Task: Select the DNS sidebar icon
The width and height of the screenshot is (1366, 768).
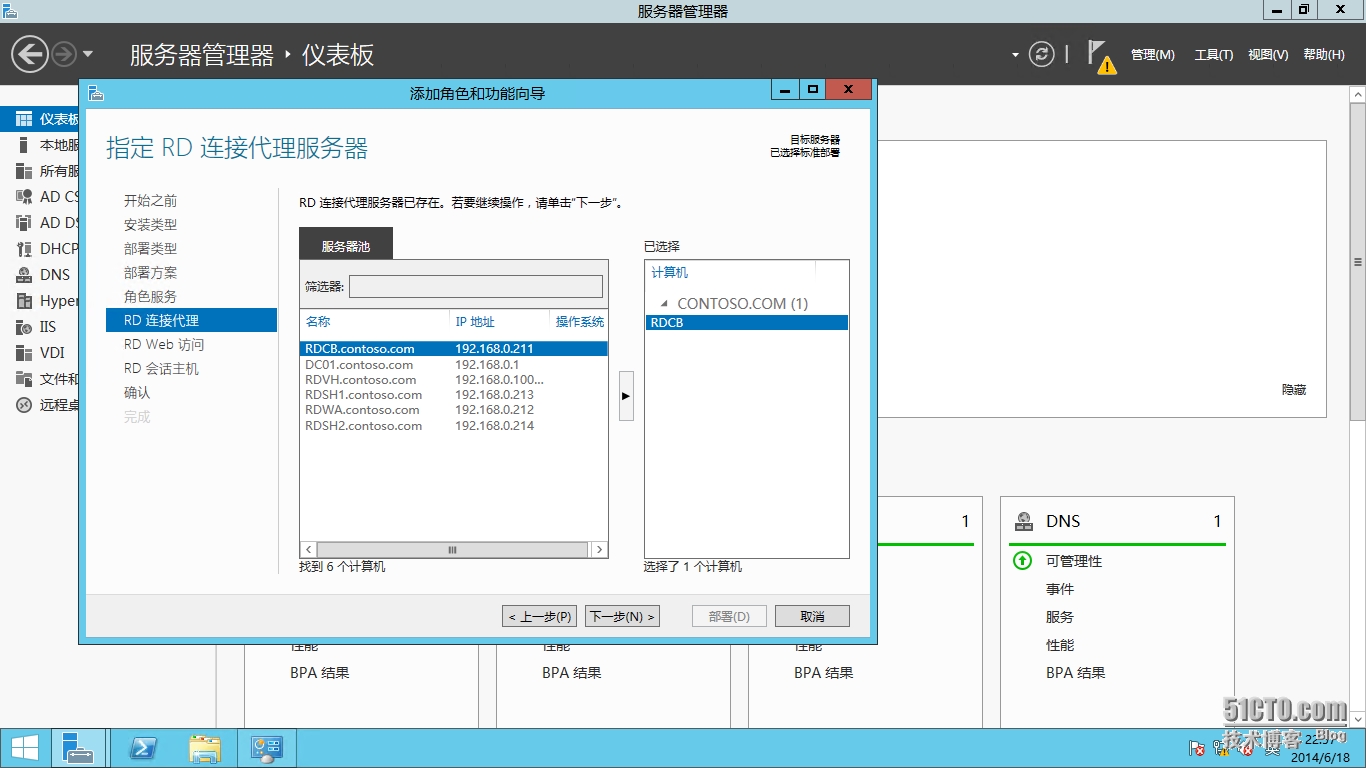Action: (x=24, y=275)
